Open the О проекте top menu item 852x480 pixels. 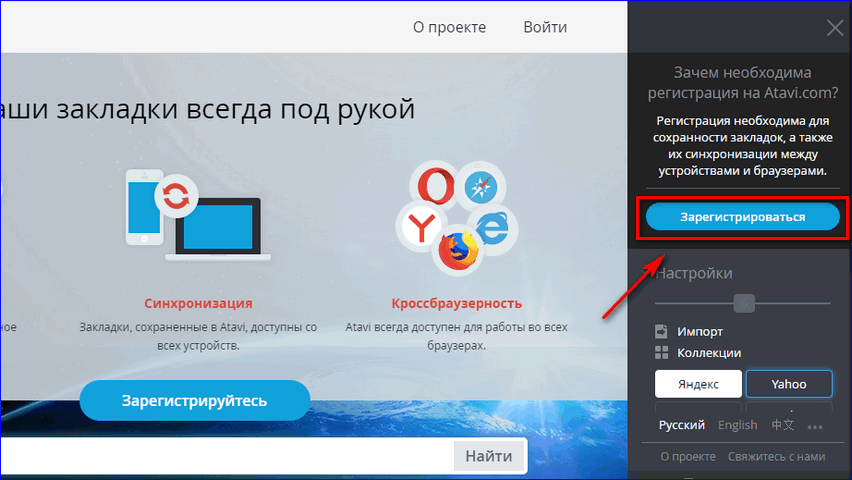tap(449, 27)
